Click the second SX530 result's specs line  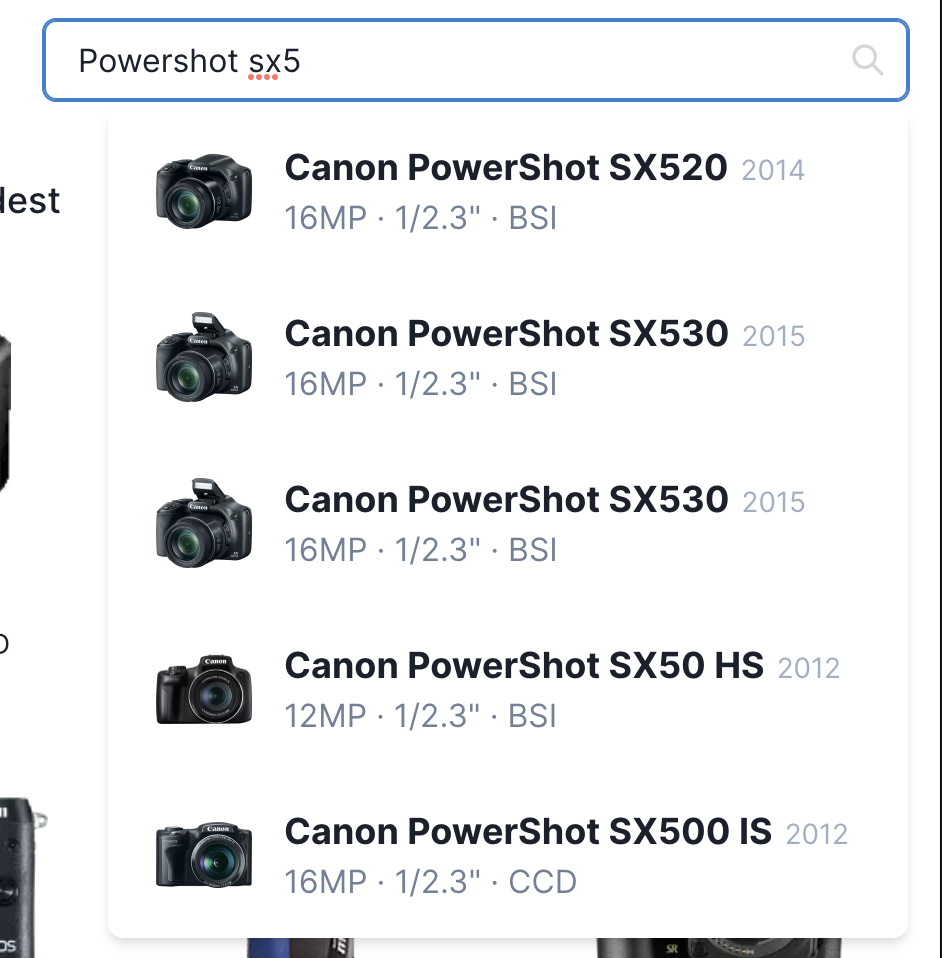420,550
